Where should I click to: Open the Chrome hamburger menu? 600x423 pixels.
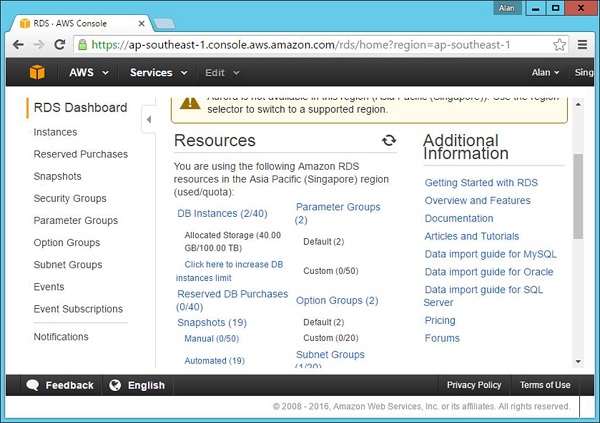pyautogui.click(x=583, y=44)
